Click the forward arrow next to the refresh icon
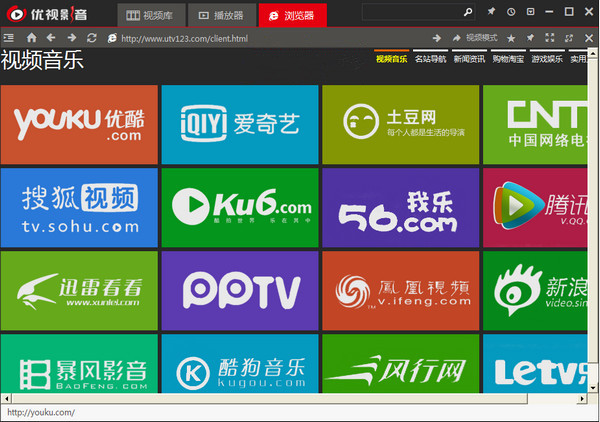Viewport: 600px width, 422px height. (x=72, y=37)
